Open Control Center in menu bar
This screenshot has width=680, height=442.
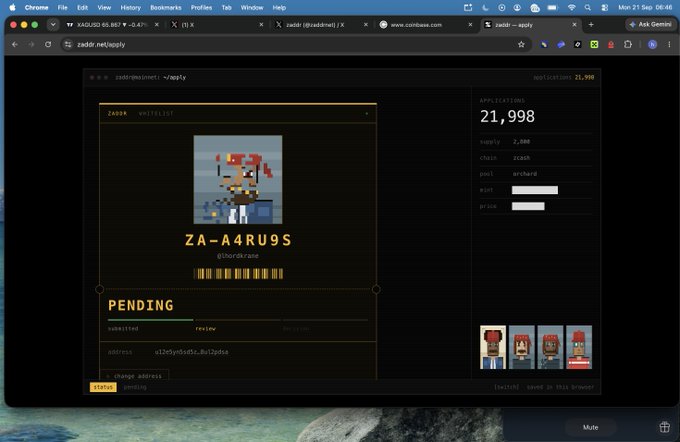604,7
